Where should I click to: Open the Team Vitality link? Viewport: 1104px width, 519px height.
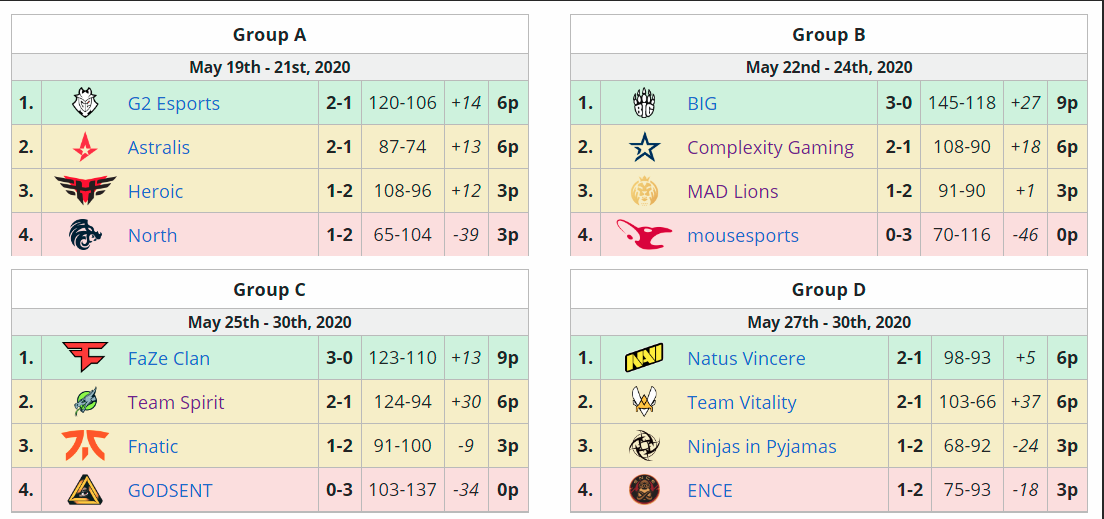tap(741, 403)
